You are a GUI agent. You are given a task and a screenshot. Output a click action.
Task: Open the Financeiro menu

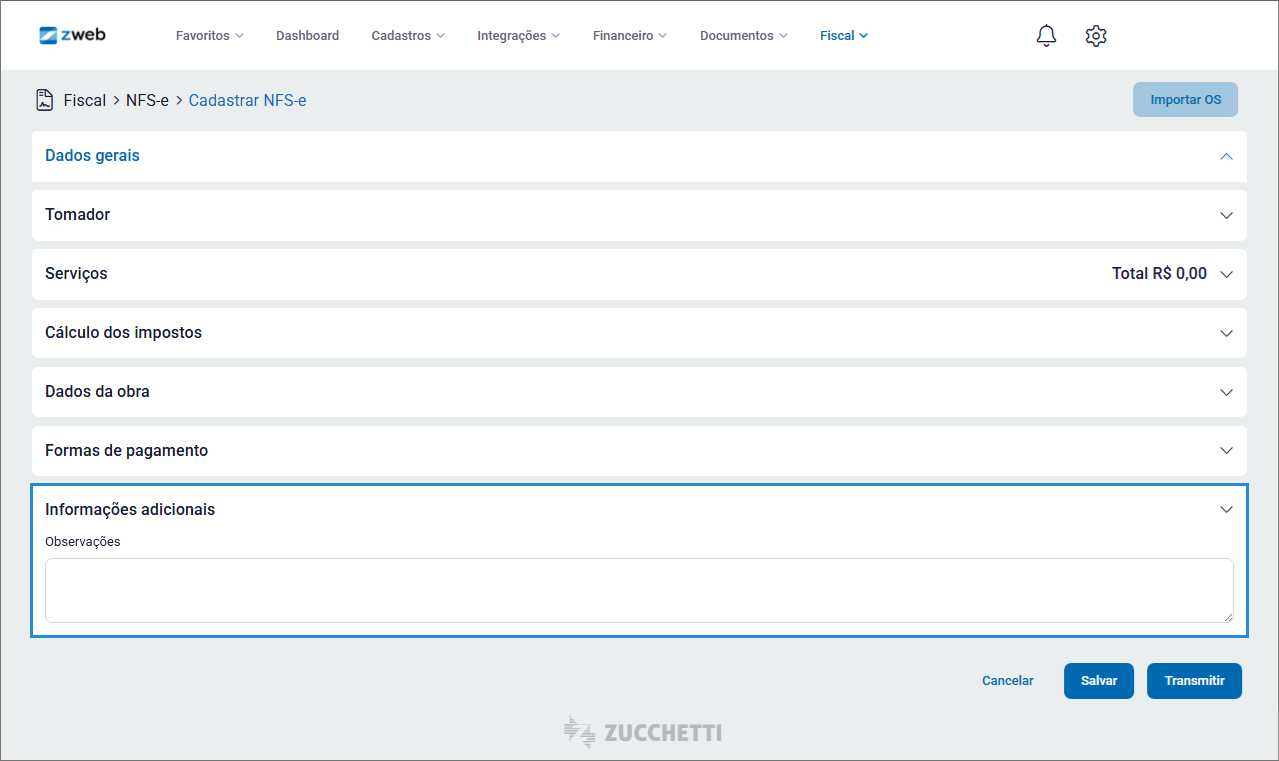click(629, 36)
